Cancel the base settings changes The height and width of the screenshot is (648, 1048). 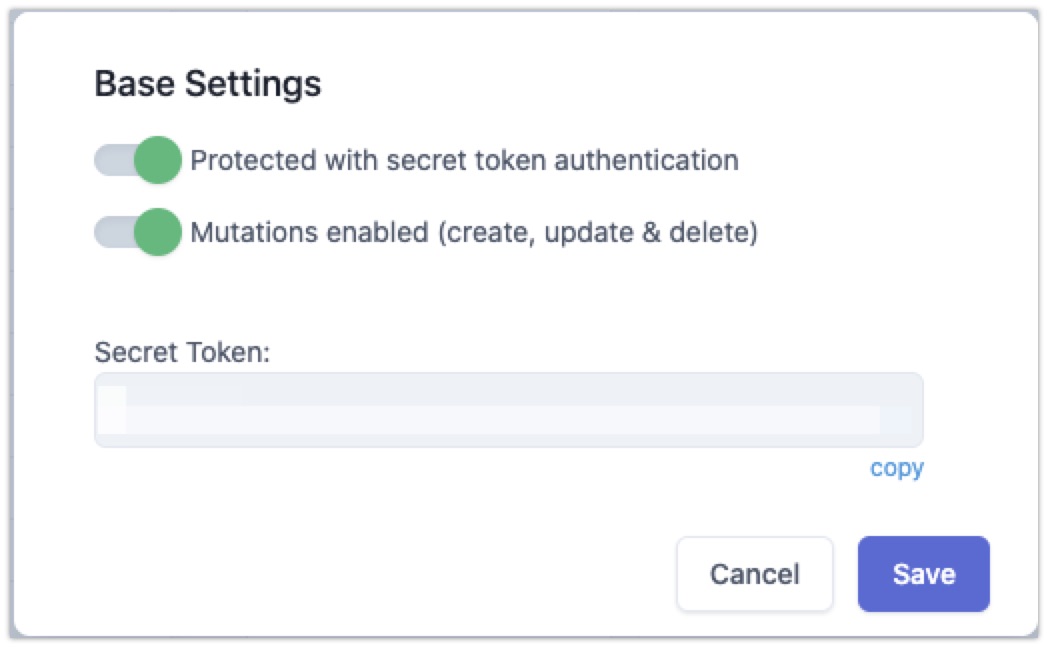point(754,573)
